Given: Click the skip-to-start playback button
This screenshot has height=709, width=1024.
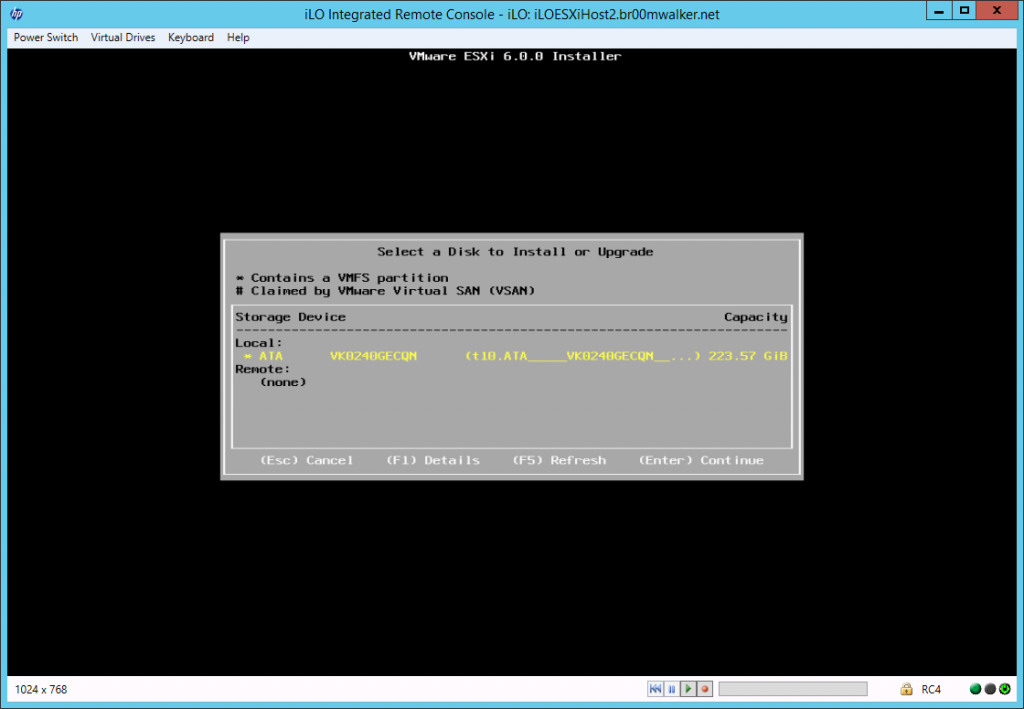Looking at the screenshot, I should click(655, 689).
